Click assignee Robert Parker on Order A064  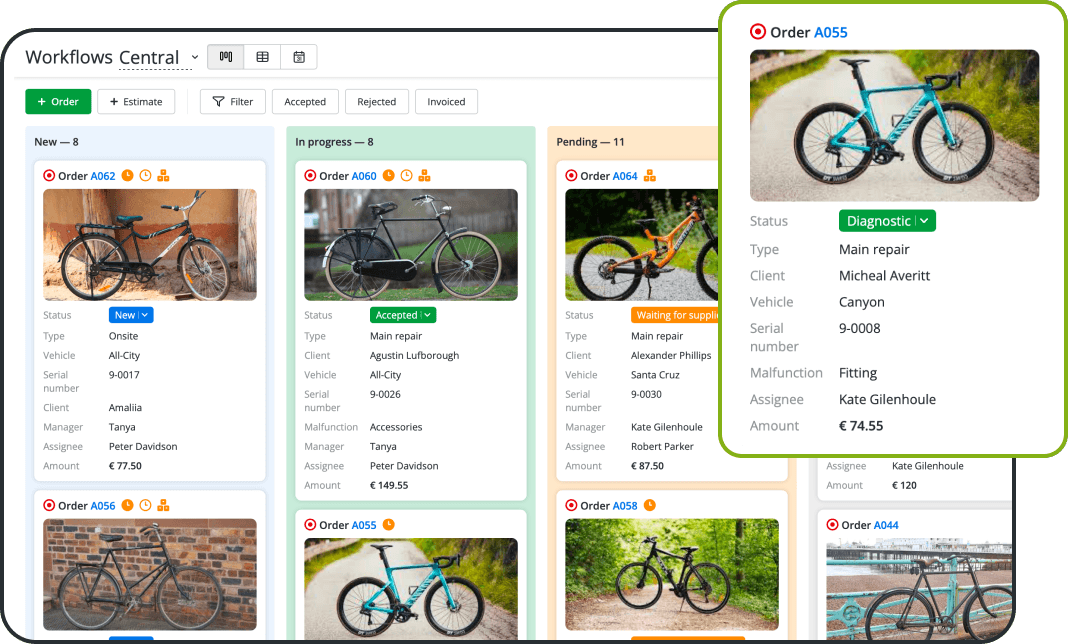[x=662, y=446]
